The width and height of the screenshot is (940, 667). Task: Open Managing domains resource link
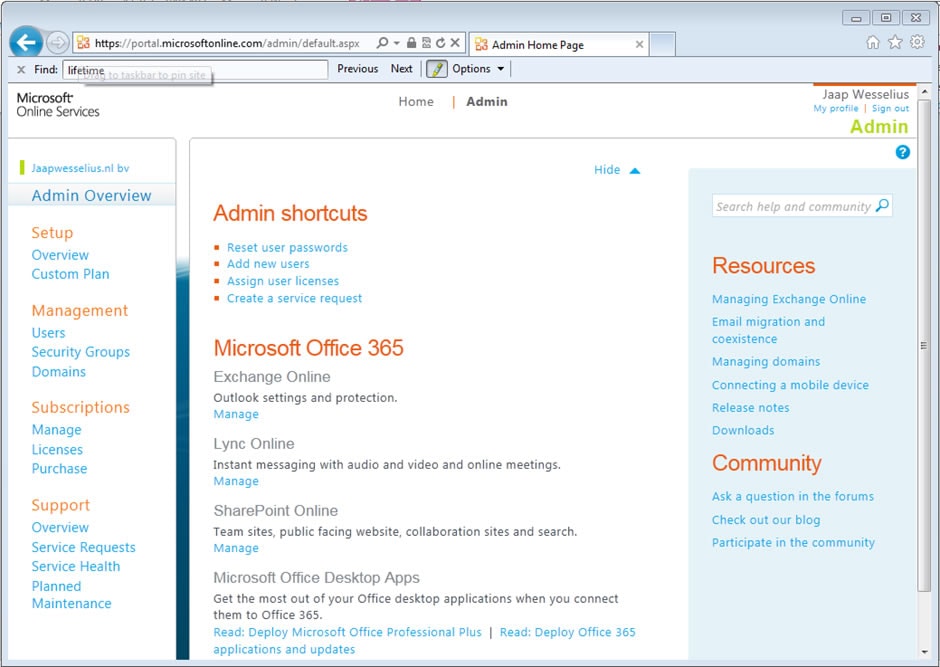click(766, 362)
